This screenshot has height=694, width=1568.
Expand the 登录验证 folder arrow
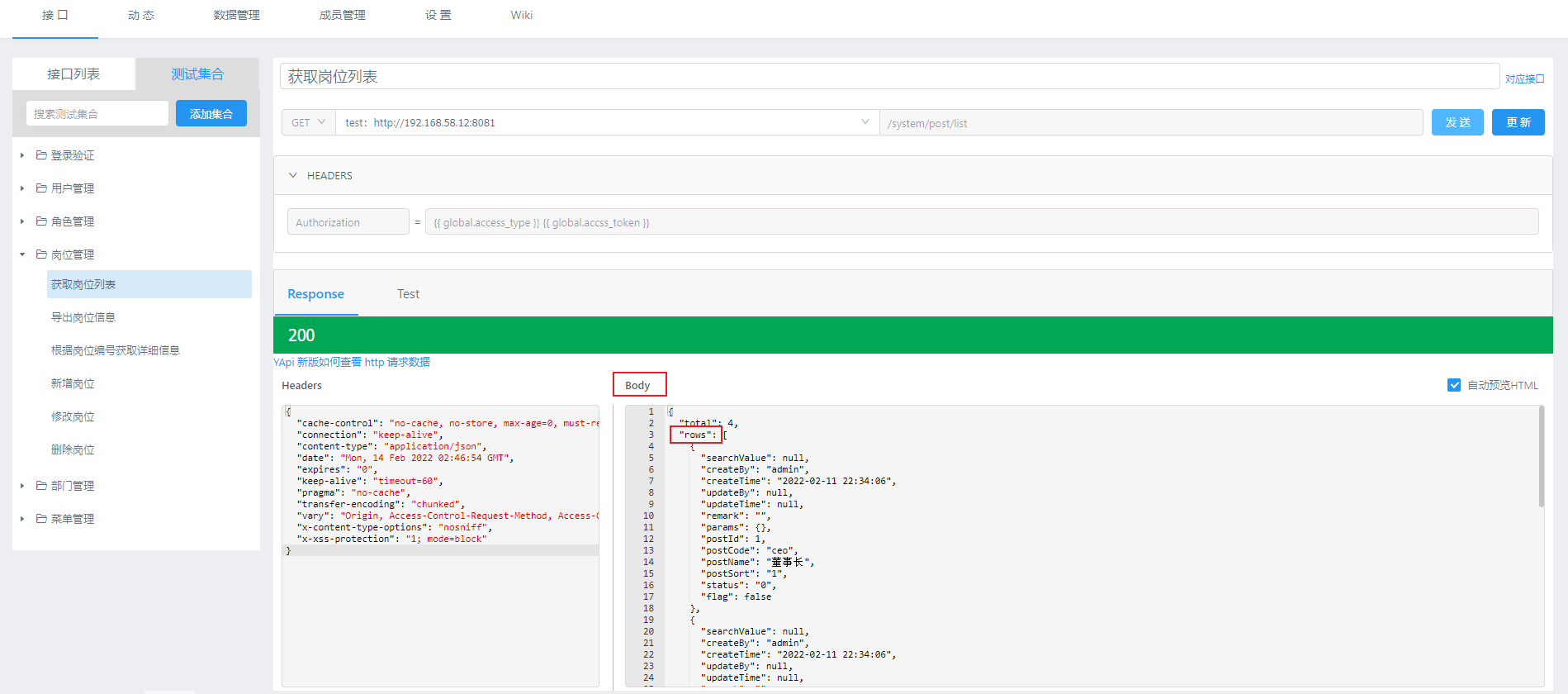point(22,155)
